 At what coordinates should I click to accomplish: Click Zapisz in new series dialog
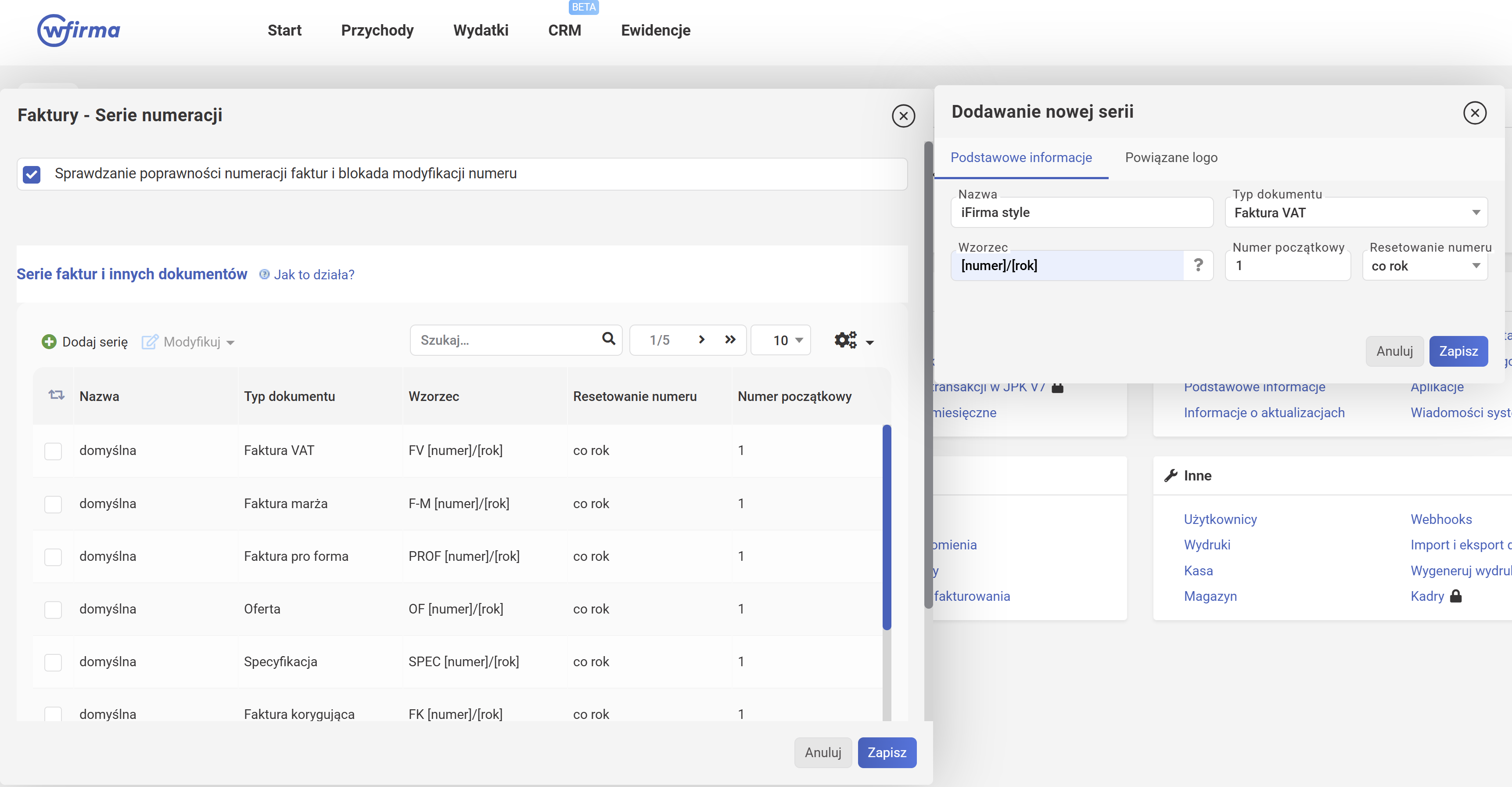coord(1458,351)
